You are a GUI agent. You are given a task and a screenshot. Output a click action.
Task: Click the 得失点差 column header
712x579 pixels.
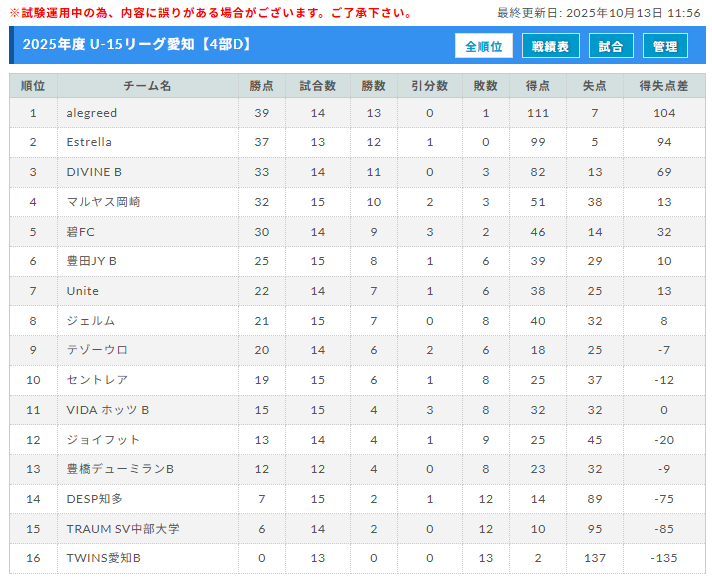[x=664, y=86]
